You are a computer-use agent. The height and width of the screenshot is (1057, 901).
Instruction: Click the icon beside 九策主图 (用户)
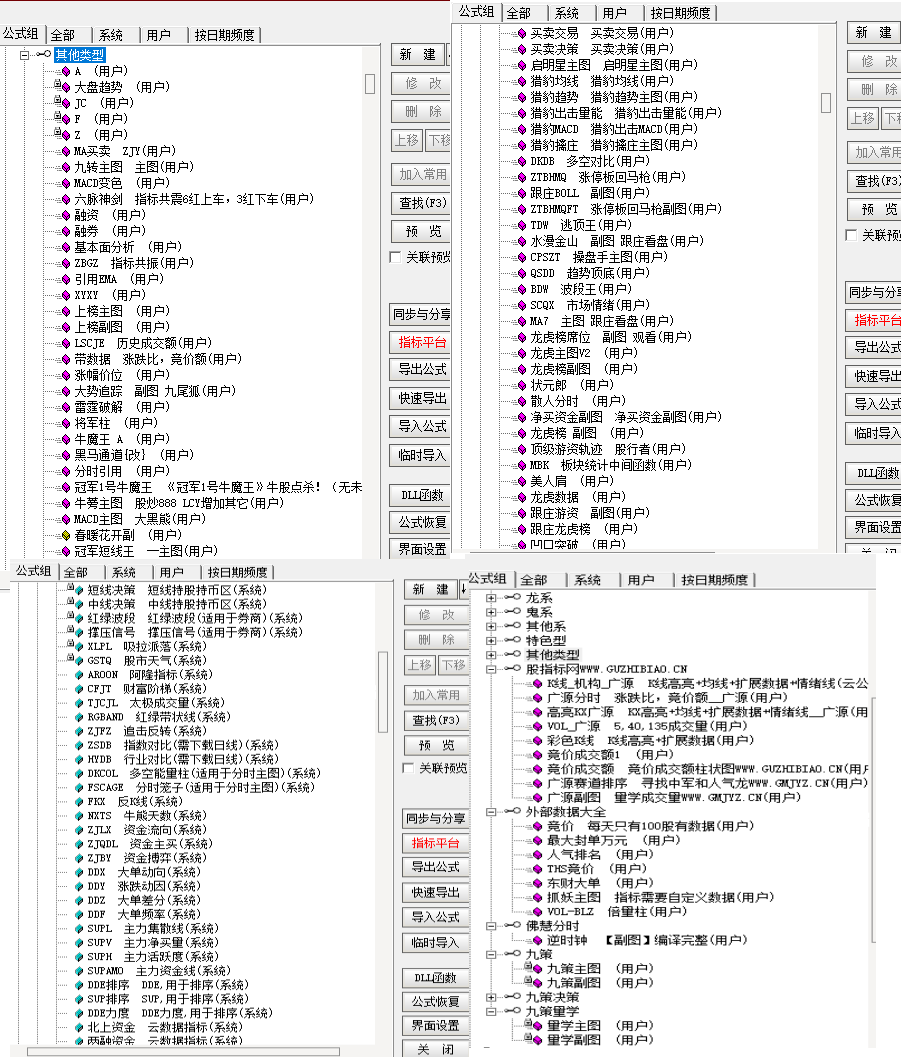point(537,969)
